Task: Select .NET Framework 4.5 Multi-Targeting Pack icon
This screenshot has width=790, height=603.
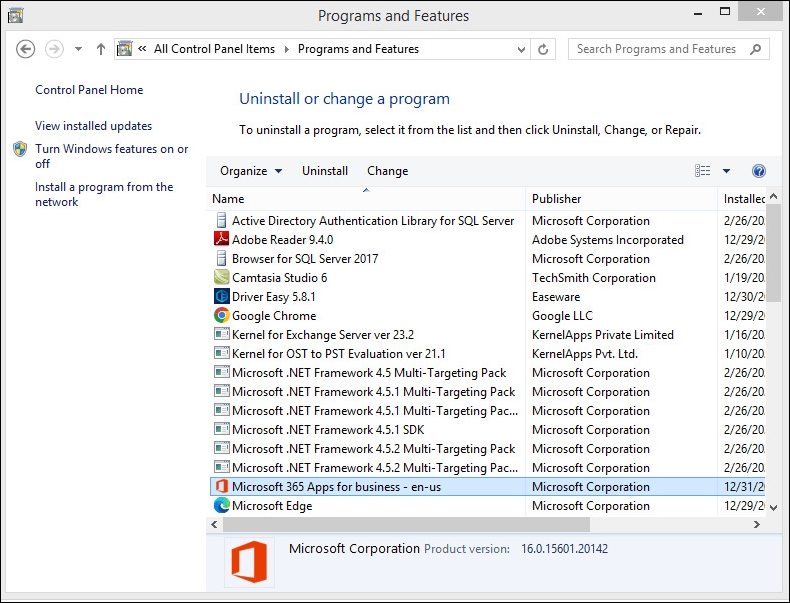Action: click(x=221, y=372)
